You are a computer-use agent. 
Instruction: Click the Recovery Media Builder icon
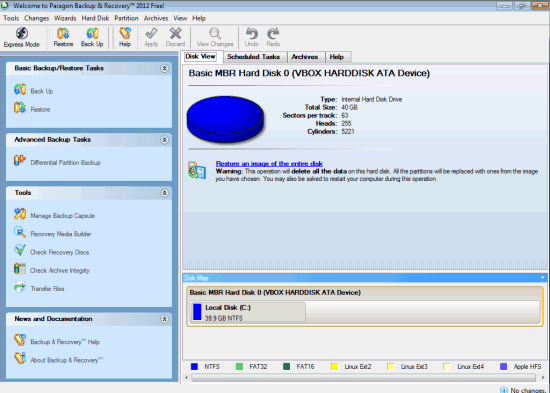pos(20,232)
